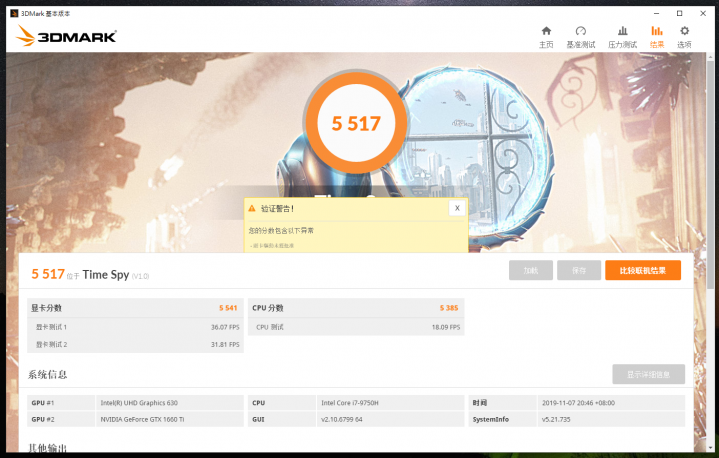This screenshot has width=719, height=458.
Task: Open the 压力测试 stress test tab
Action: 622,37
